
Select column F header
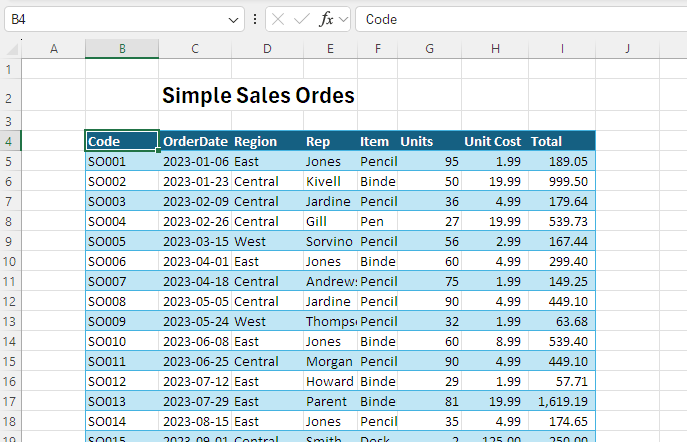click(x=378, y=49)
